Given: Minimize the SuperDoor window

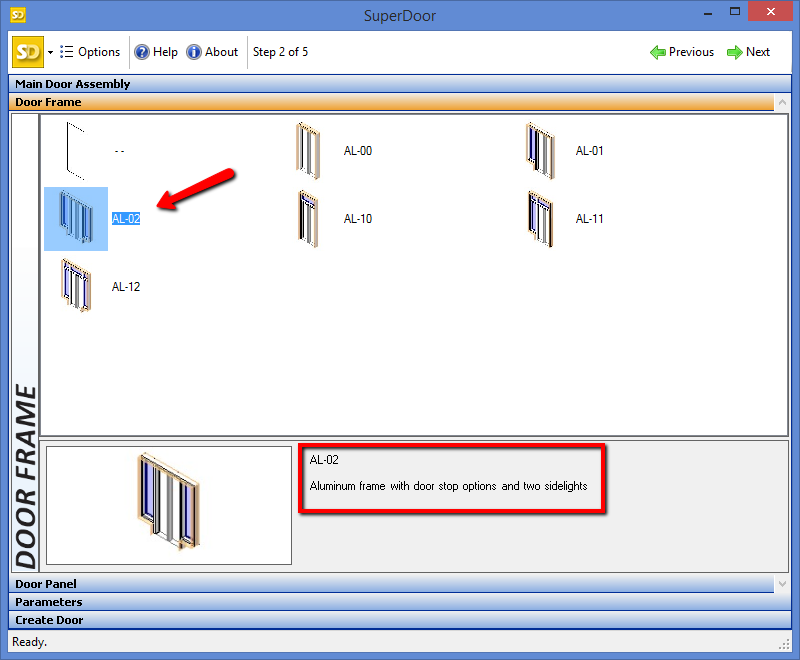Looking at the screenshot, I should (708, 12).
